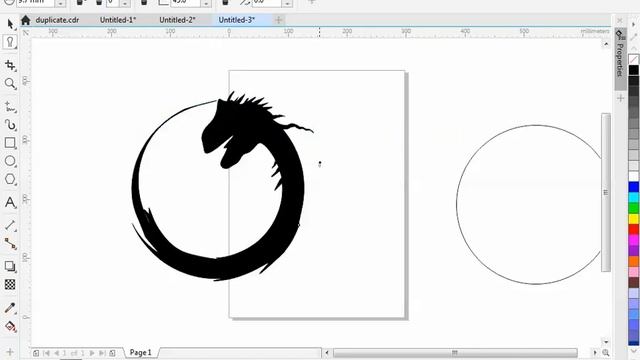The image size is (640, 360).
Task: Go to the previous page
Action: 56,353
